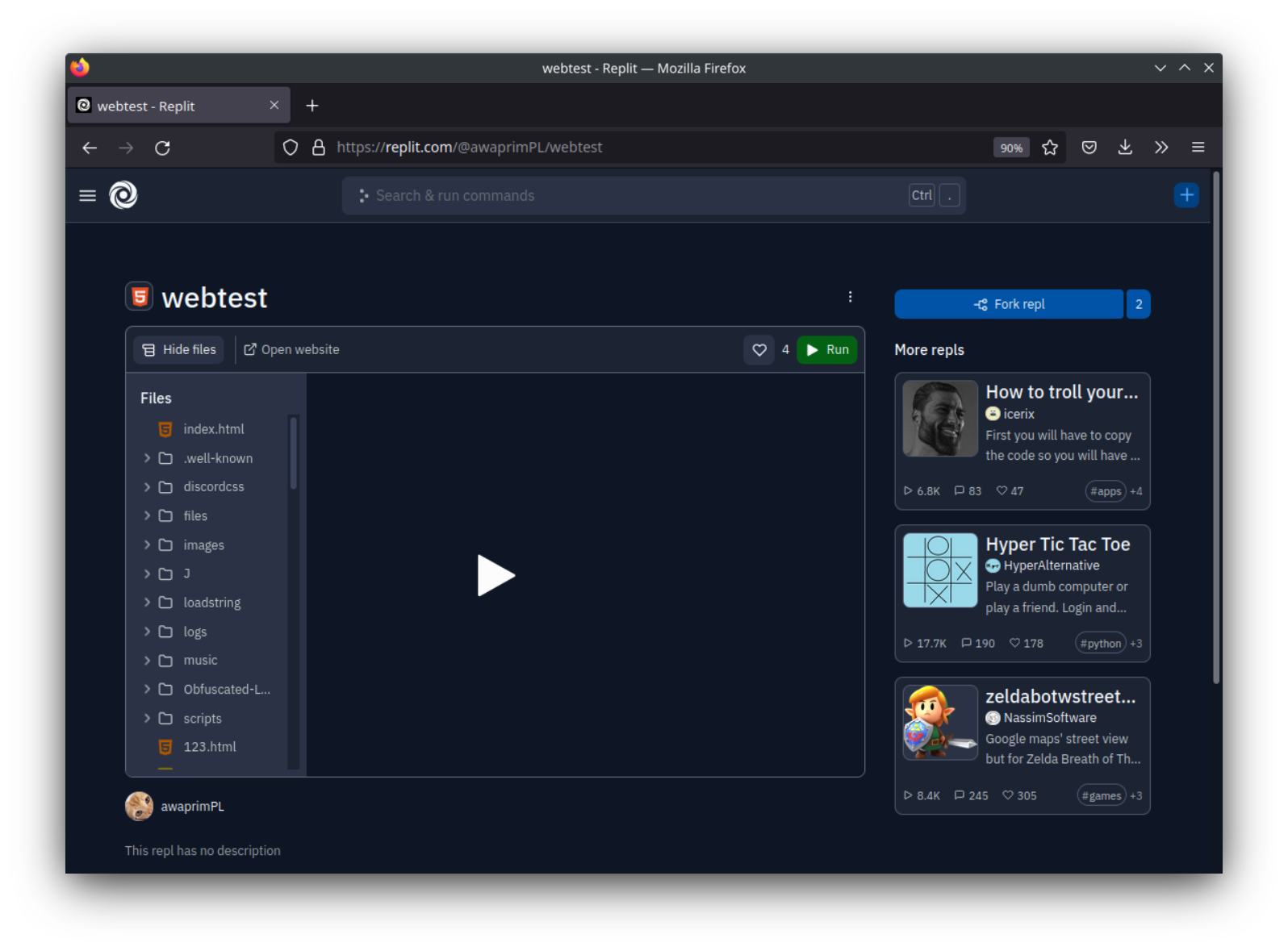Click the Replit logo icon
The height and width of the screenshot is (951, 1288).
click(x=123, y=195)
